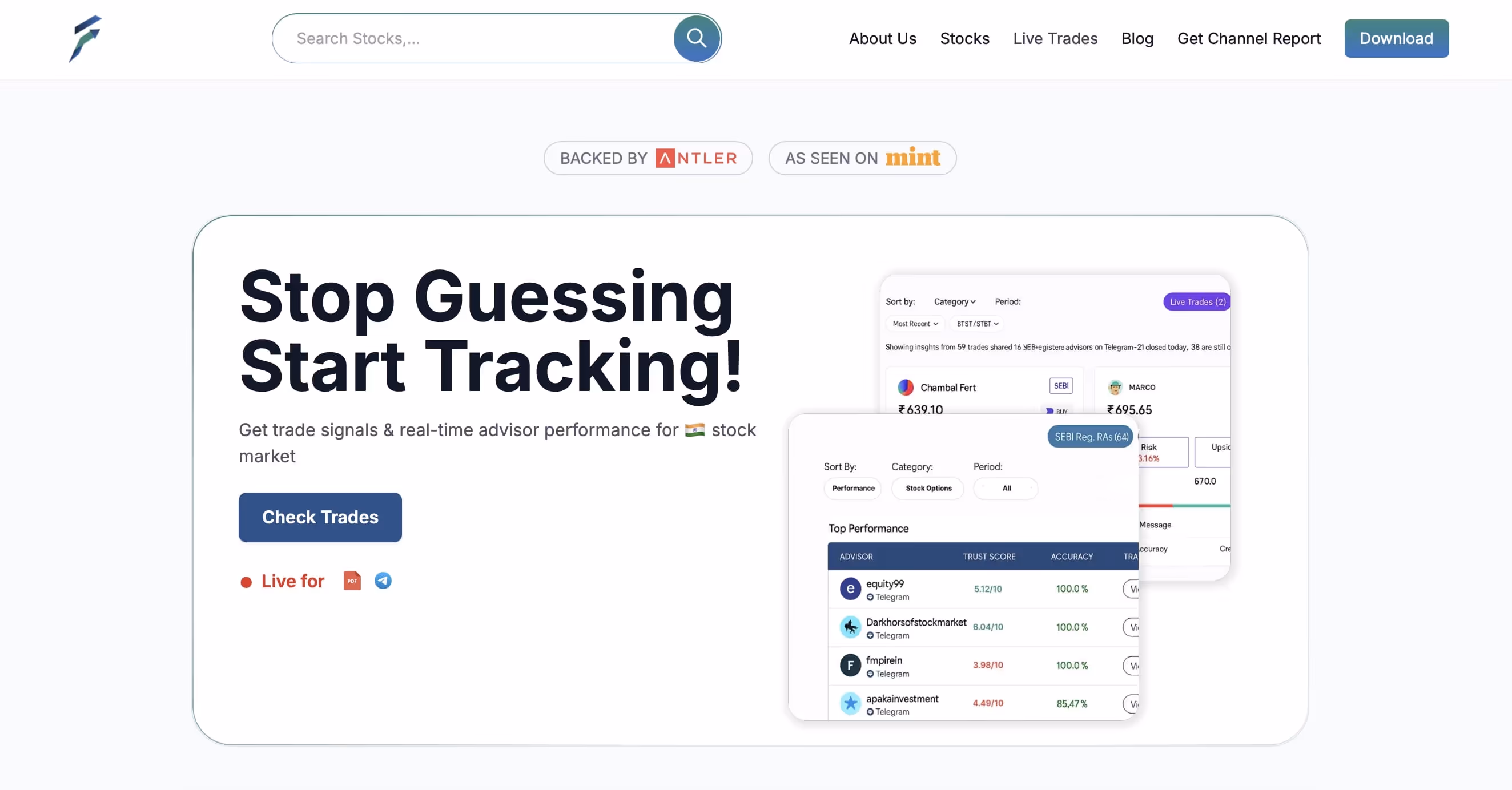This screenshot has height=790, width=1512.
Task: Click equity99 advisor avatar icon
Action: pyautogui.click(x=850, y=589)
